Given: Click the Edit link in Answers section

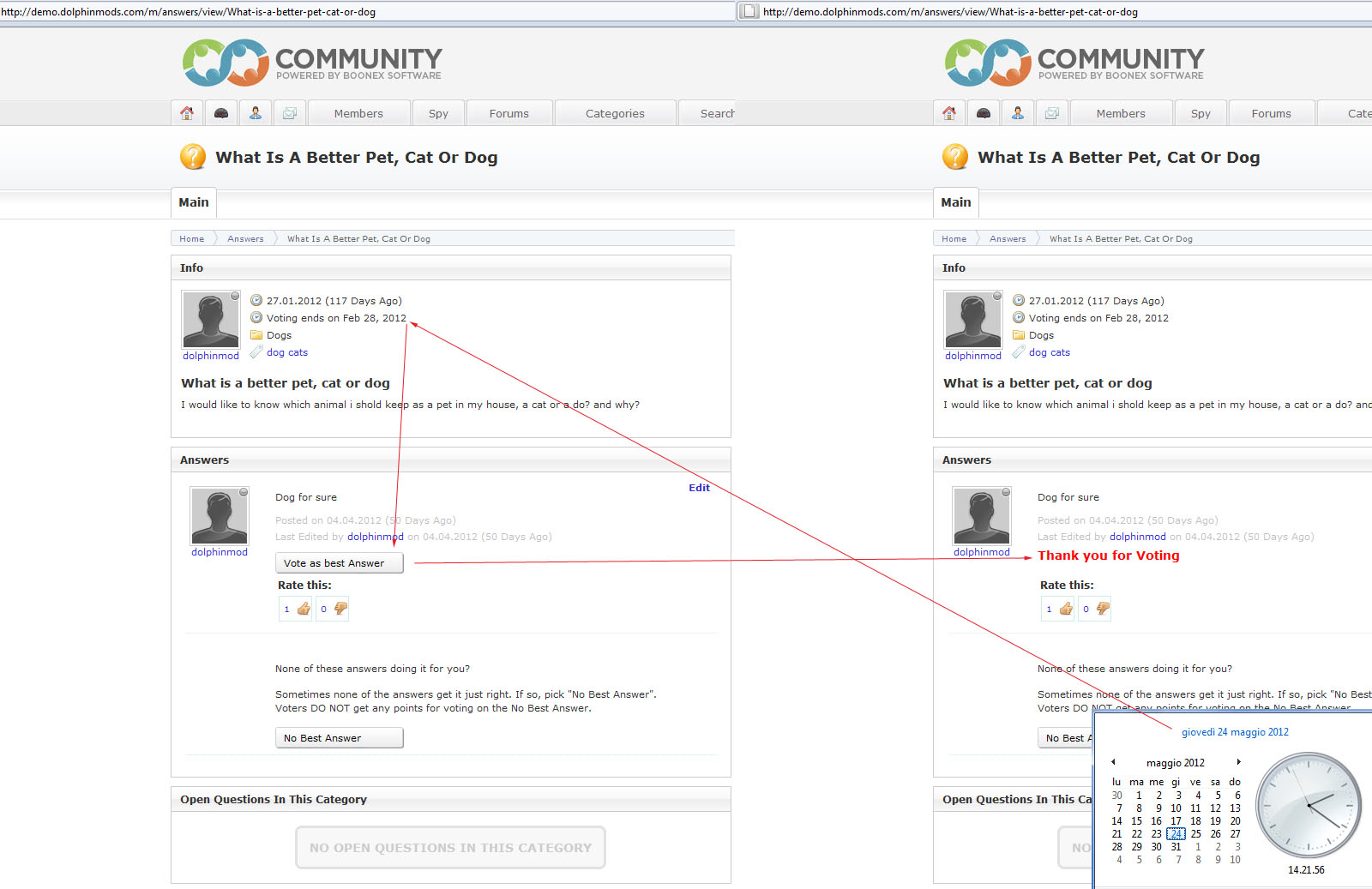Looking at the screenshot, I should click(x=699, y=488).
